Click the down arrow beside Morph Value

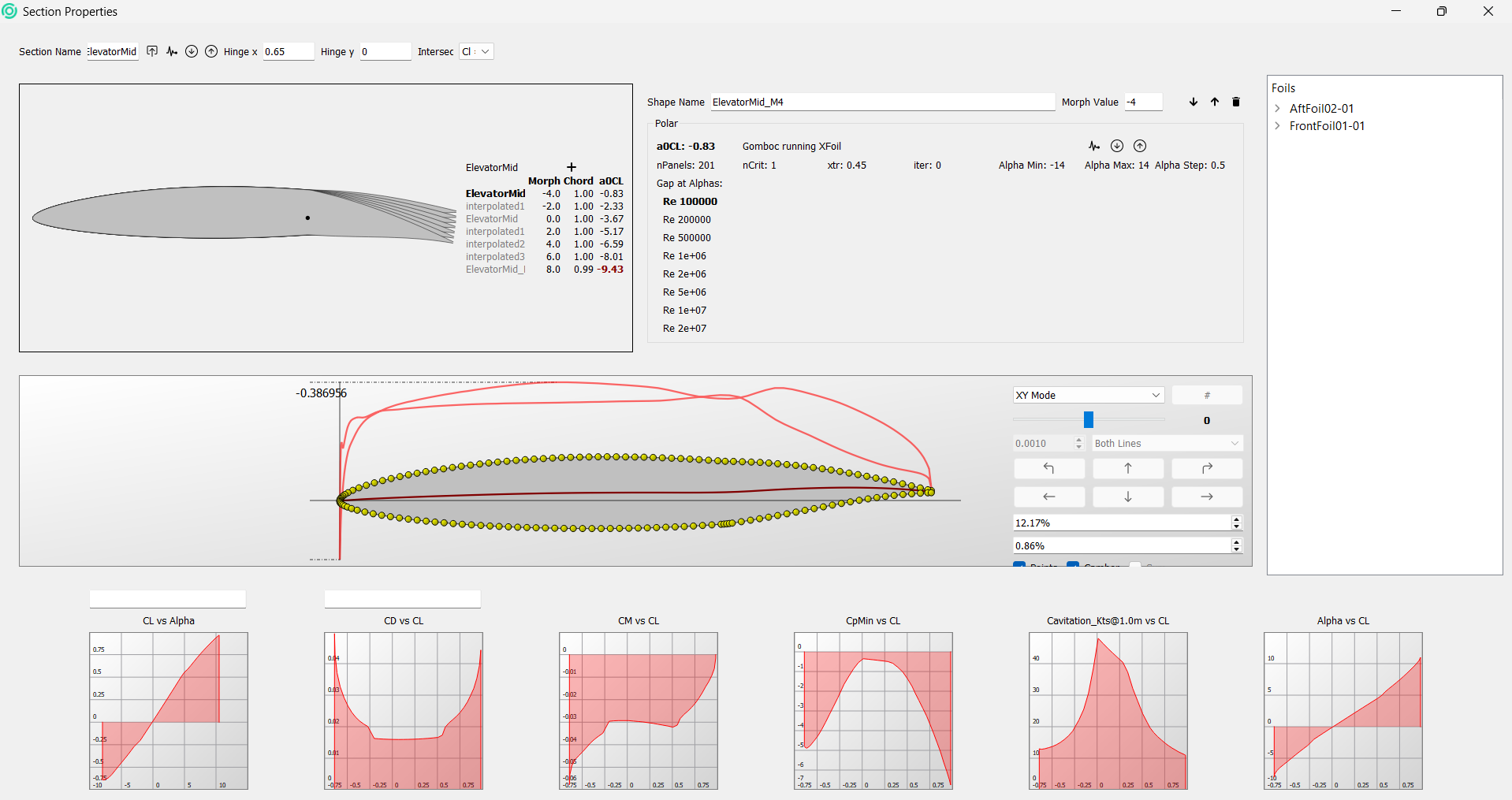(1194, 102)
